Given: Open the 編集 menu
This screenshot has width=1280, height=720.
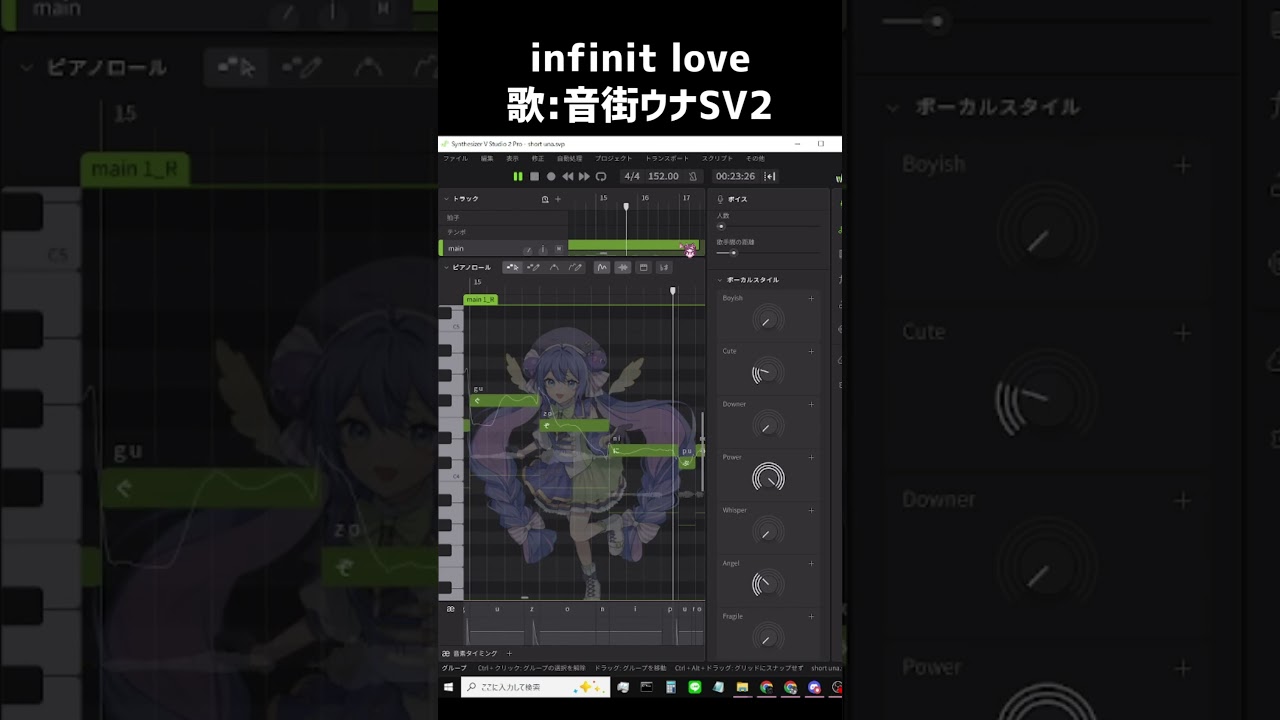Looking at the screenshot, I should (x=487, y=158).
